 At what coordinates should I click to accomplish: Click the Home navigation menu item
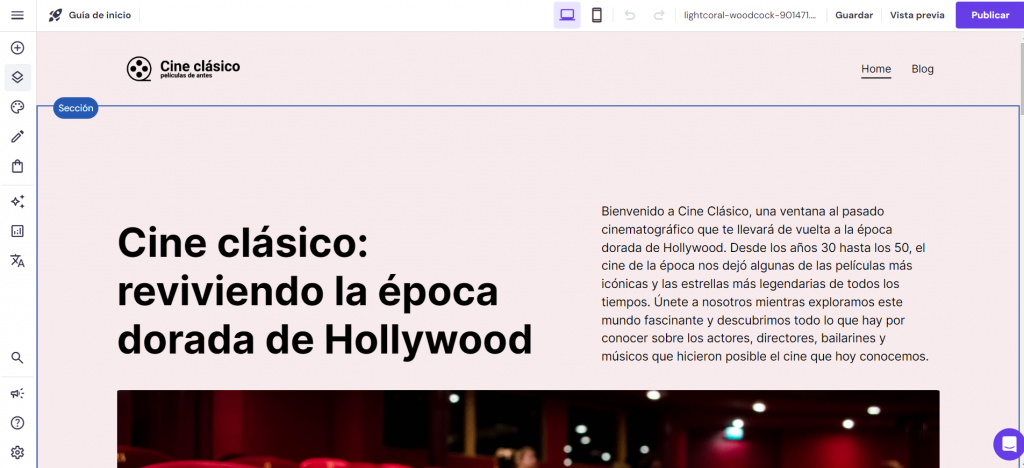(876, 69)
